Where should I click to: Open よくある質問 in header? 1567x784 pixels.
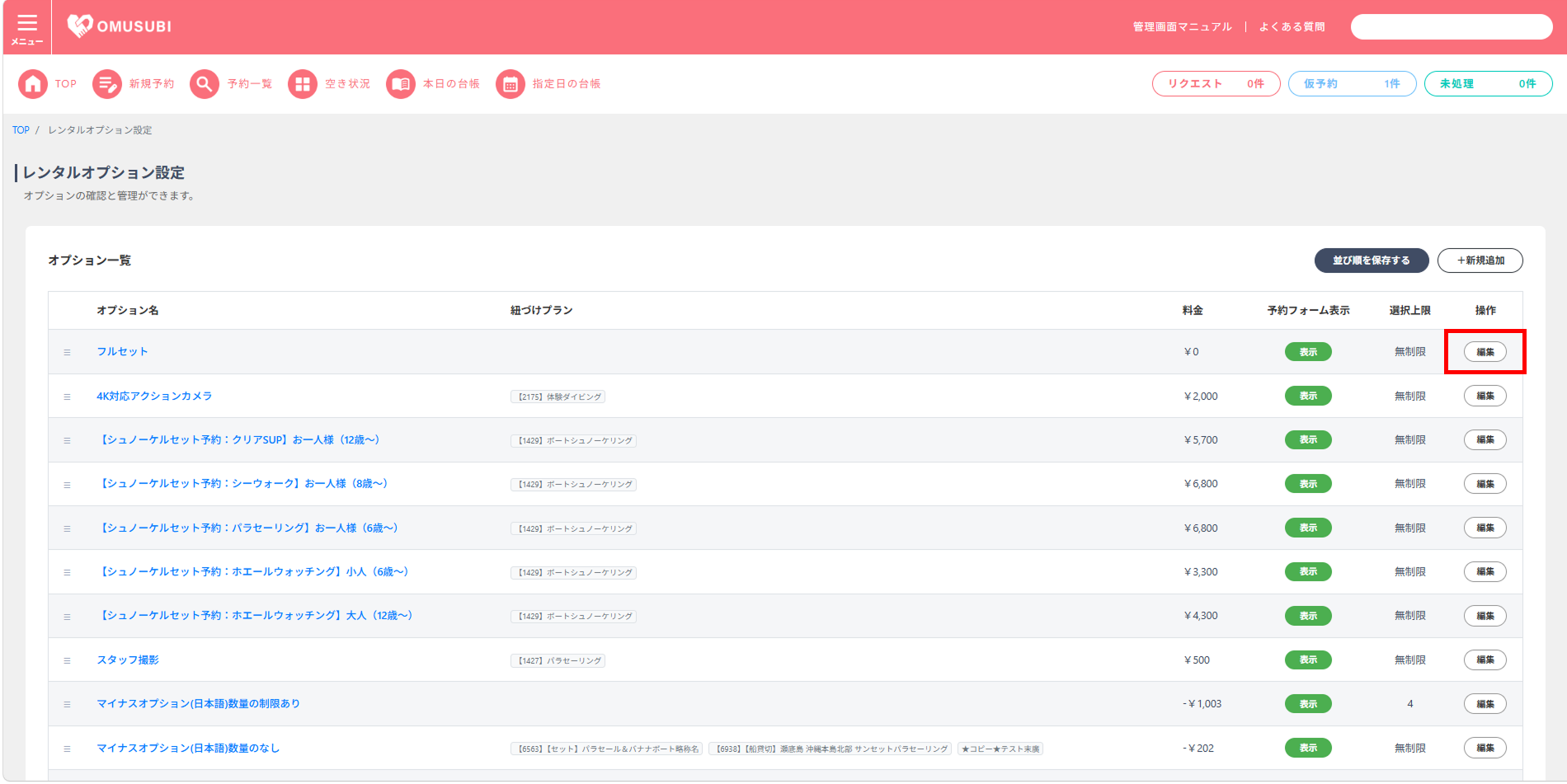click(1292, 27)
